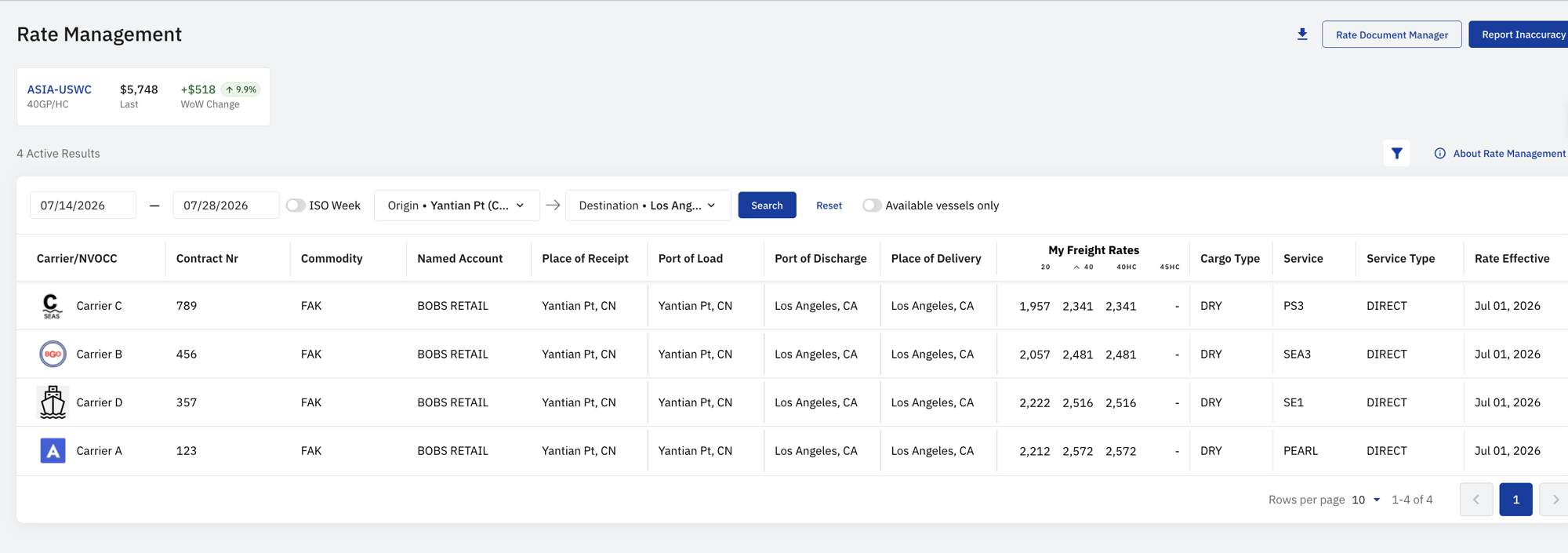This screenshot has height=553, width=1568.
Task: Click the Carrier C logo
Action: coord(53,306)
